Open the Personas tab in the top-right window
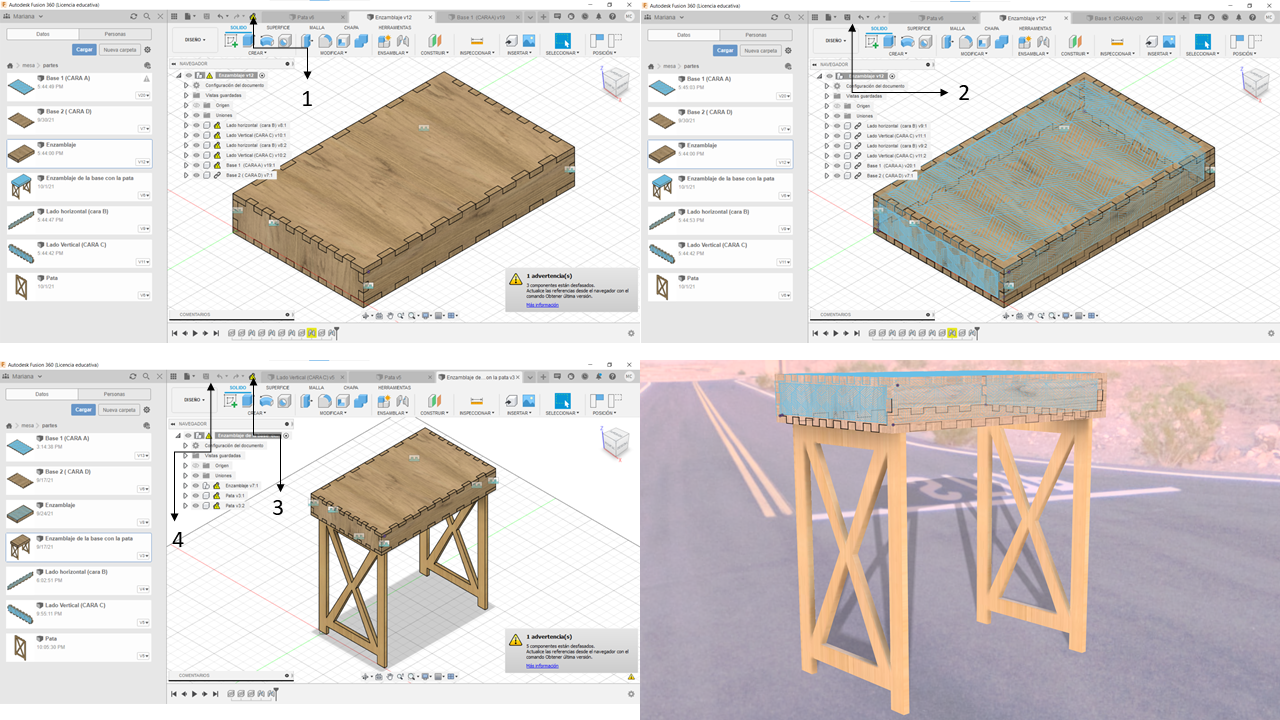The image size is (1280, 720). tap(756, 35)
